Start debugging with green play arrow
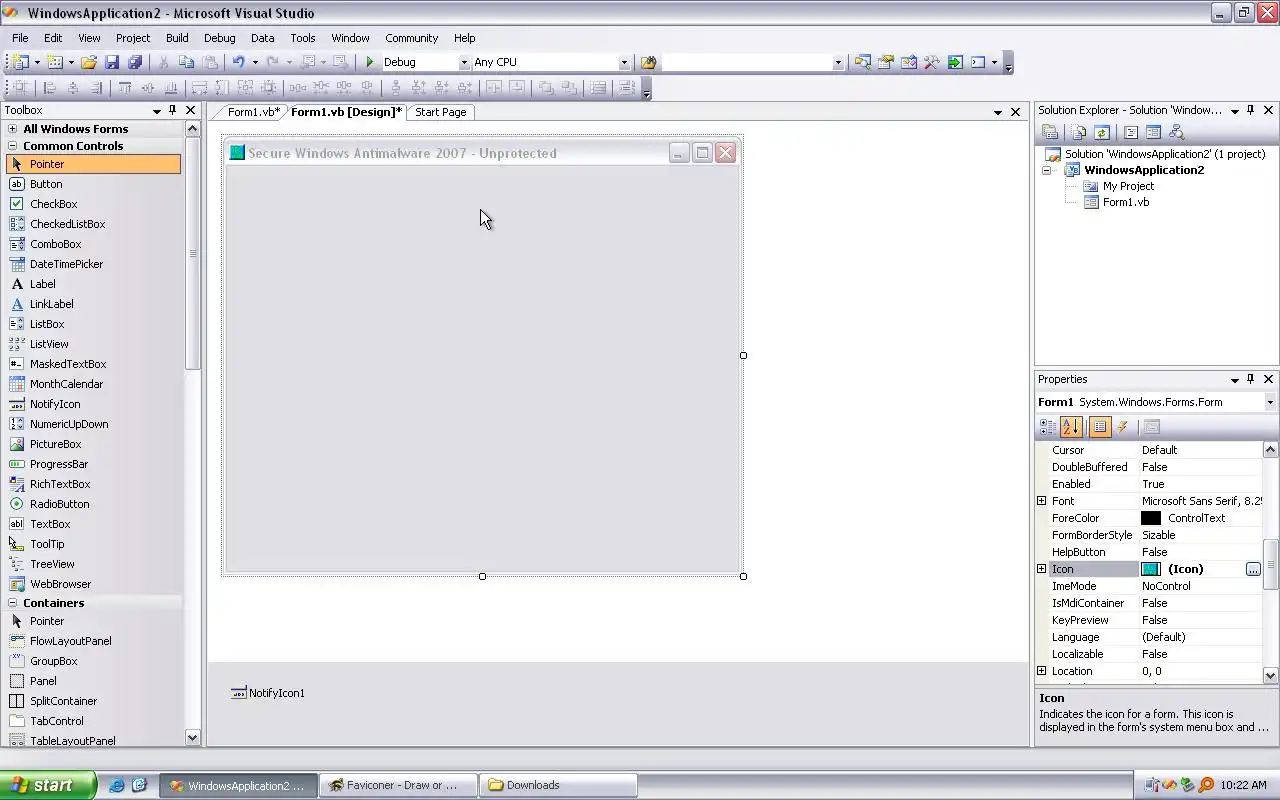Screen dimensions: 1280x800 370,62
